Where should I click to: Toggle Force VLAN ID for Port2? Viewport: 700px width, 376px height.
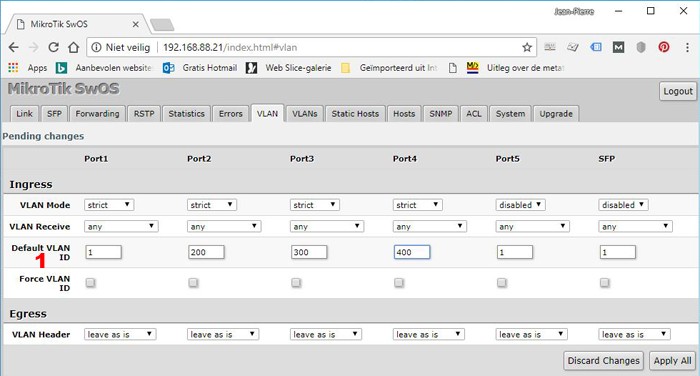193,283
